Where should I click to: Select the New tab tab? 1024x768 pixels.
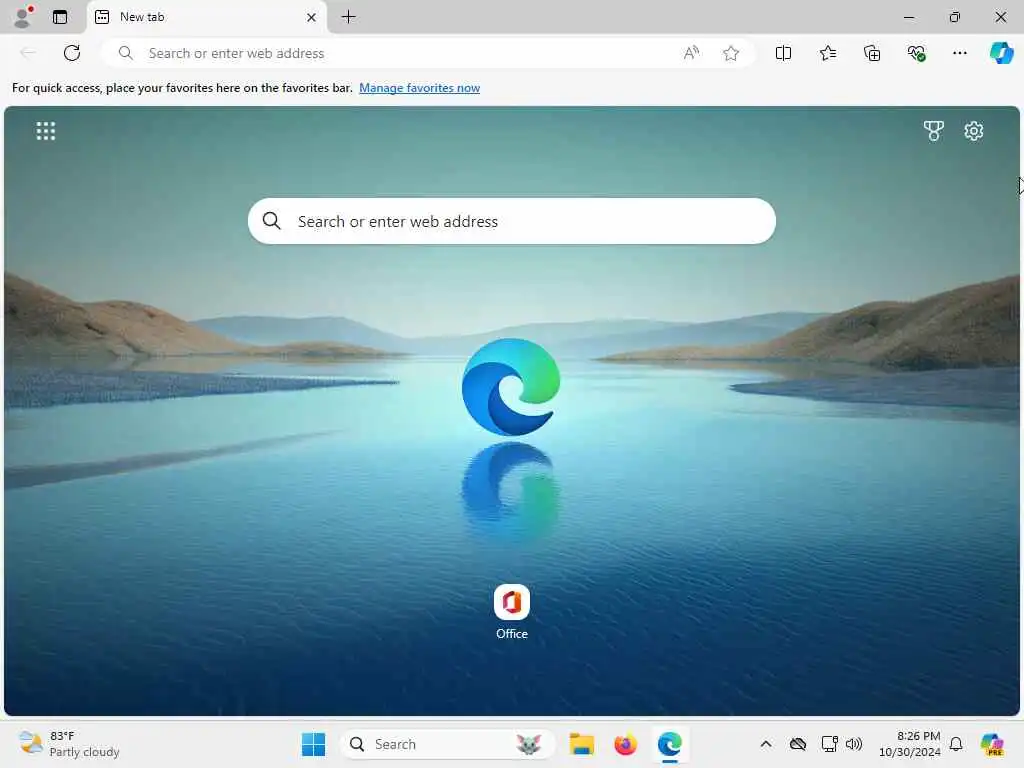point(206,17)
